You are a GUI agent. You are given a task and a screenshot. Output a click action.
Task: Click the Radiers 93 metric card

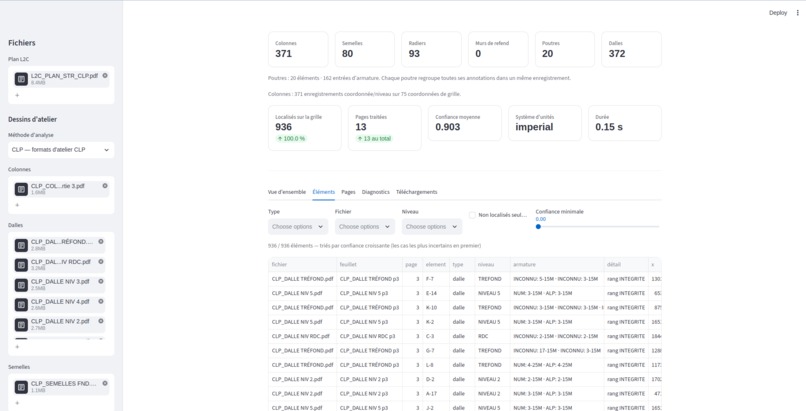431,49
